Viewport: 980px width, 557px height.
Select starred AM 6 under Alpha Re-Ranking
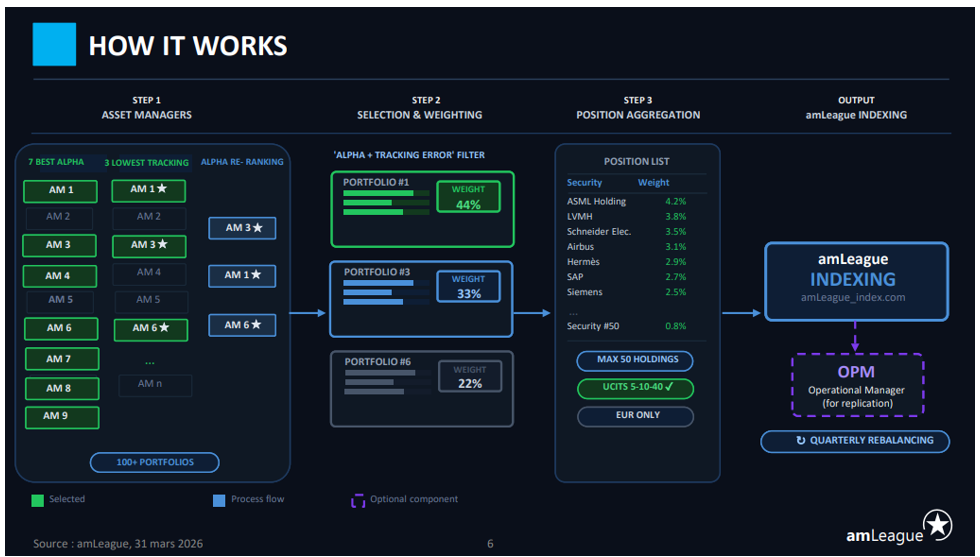(x=242, y=325)
